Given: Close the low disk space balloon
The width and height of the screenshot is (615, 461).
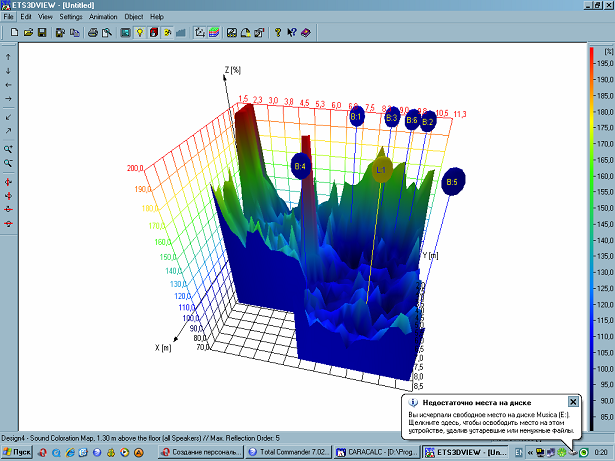Looking at the screenshot, I should click(x=573, y=402).
